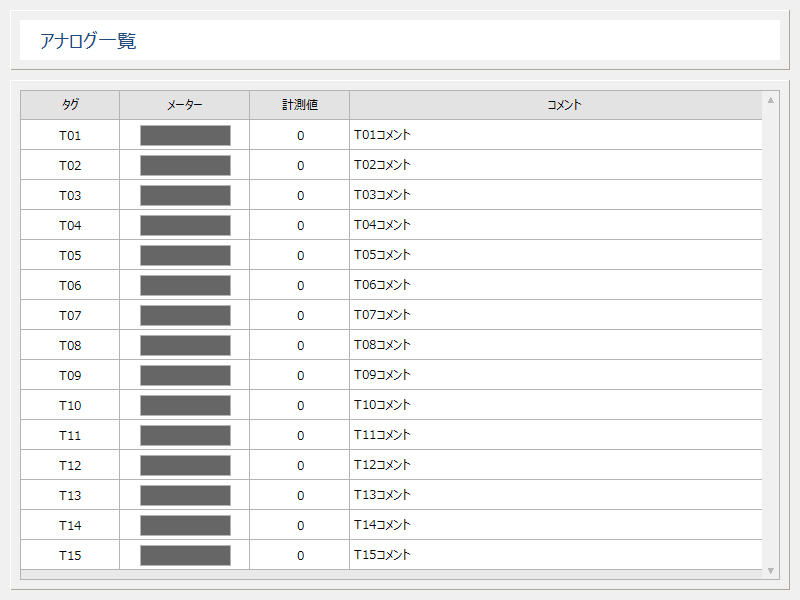Click the meter bar in row T08
The image size is (800, 600).
tap(185, 345)
